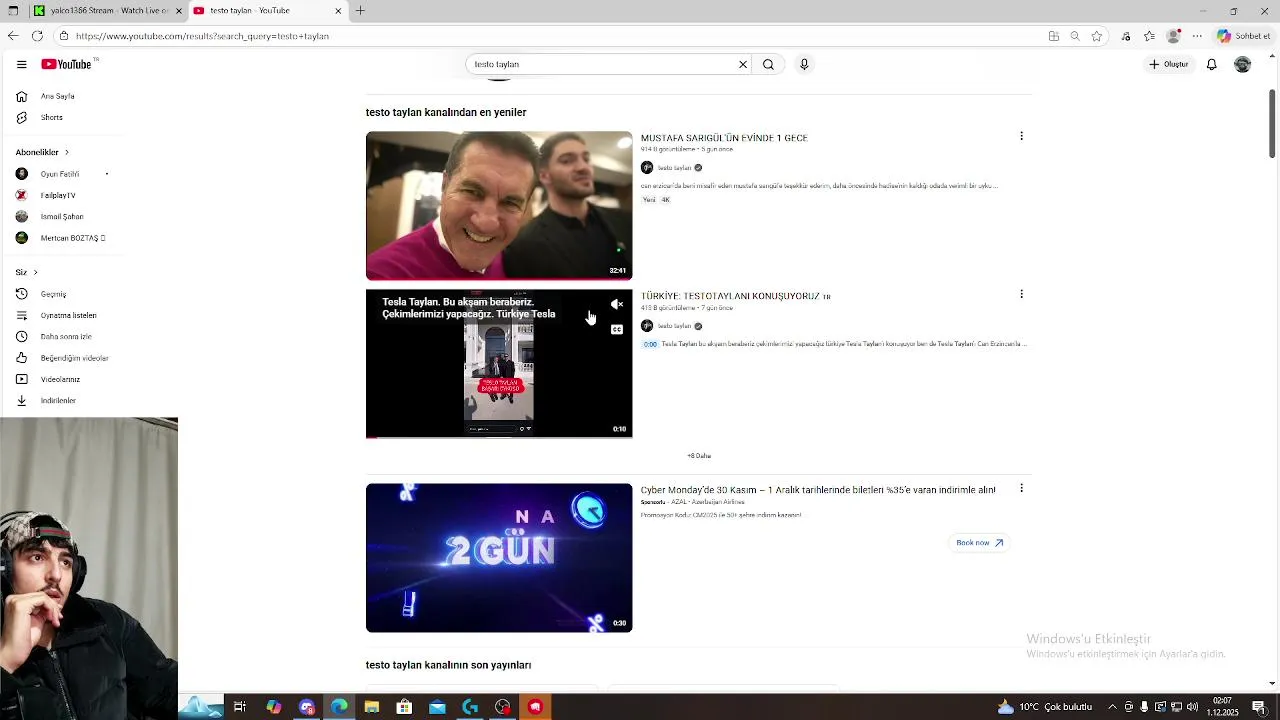Open FailplayTV subscription
The height and width of the screenshot is (720, 1280).
58,195
